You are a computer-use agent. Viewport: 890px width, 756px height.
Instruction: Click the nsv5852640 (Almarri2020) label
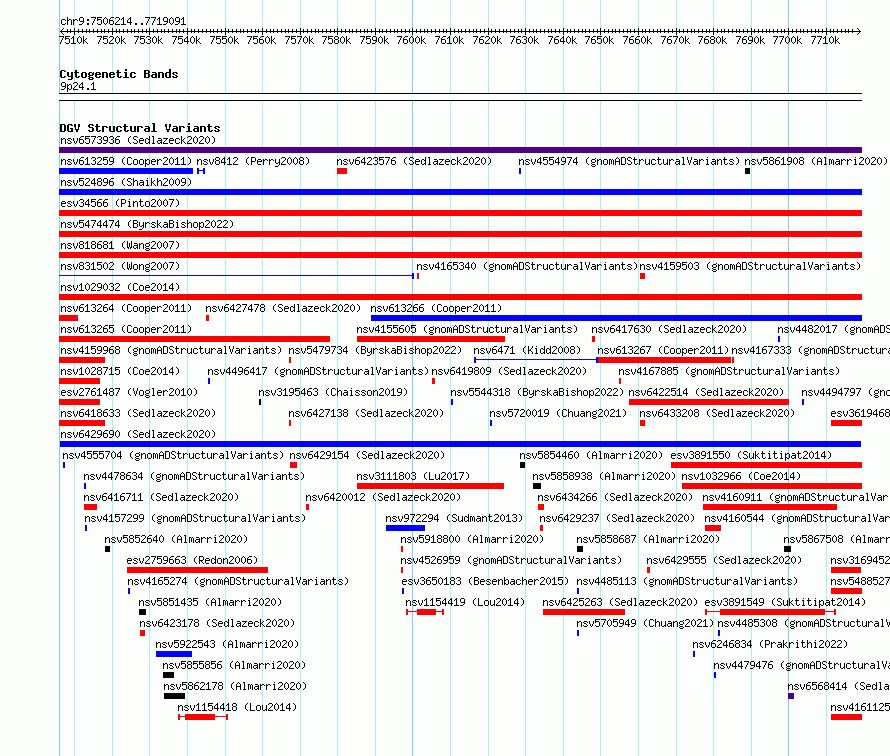(x=176, y=539)
